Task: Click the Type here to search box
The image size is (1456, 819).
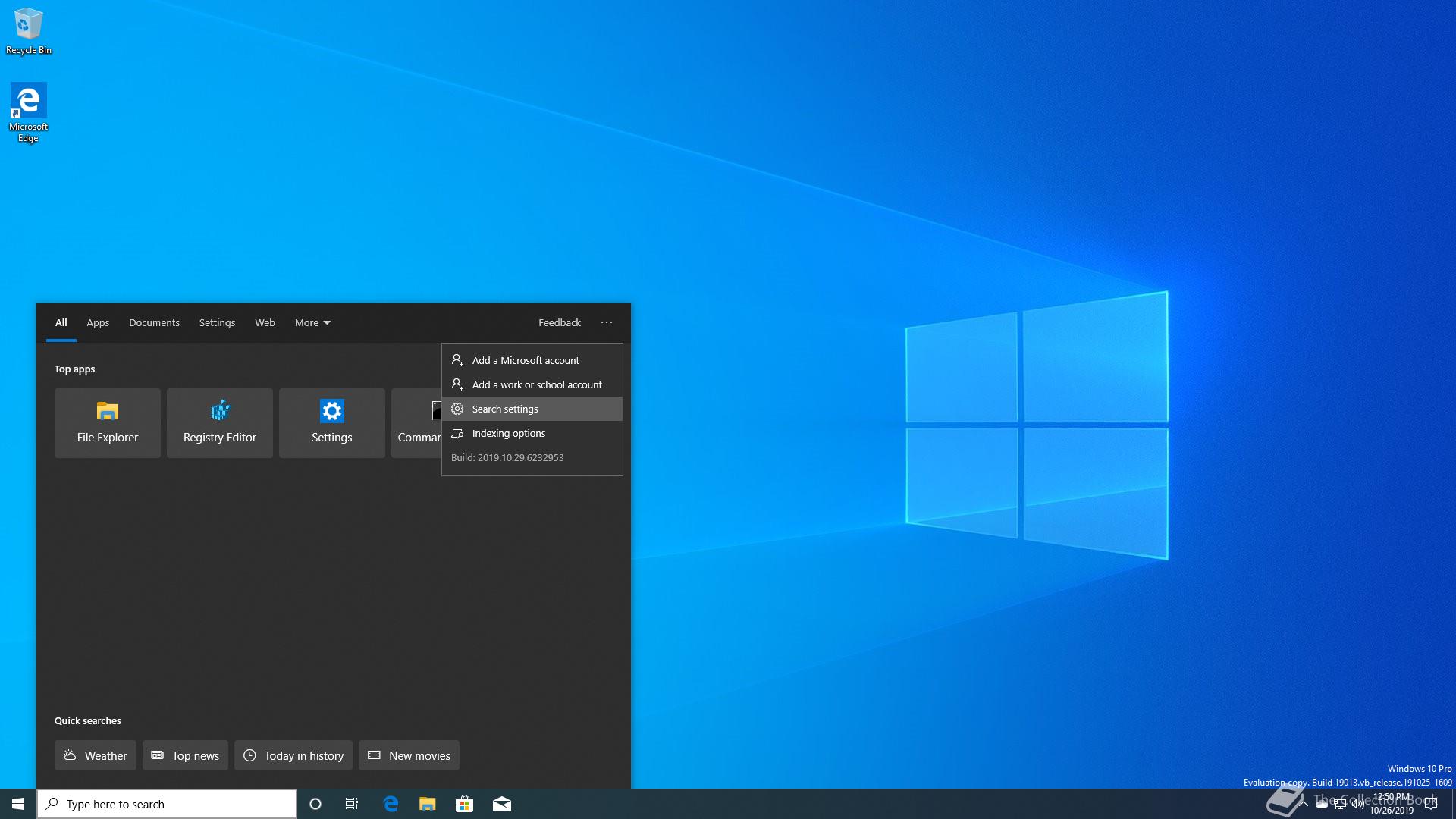Action: coord(167,804)
